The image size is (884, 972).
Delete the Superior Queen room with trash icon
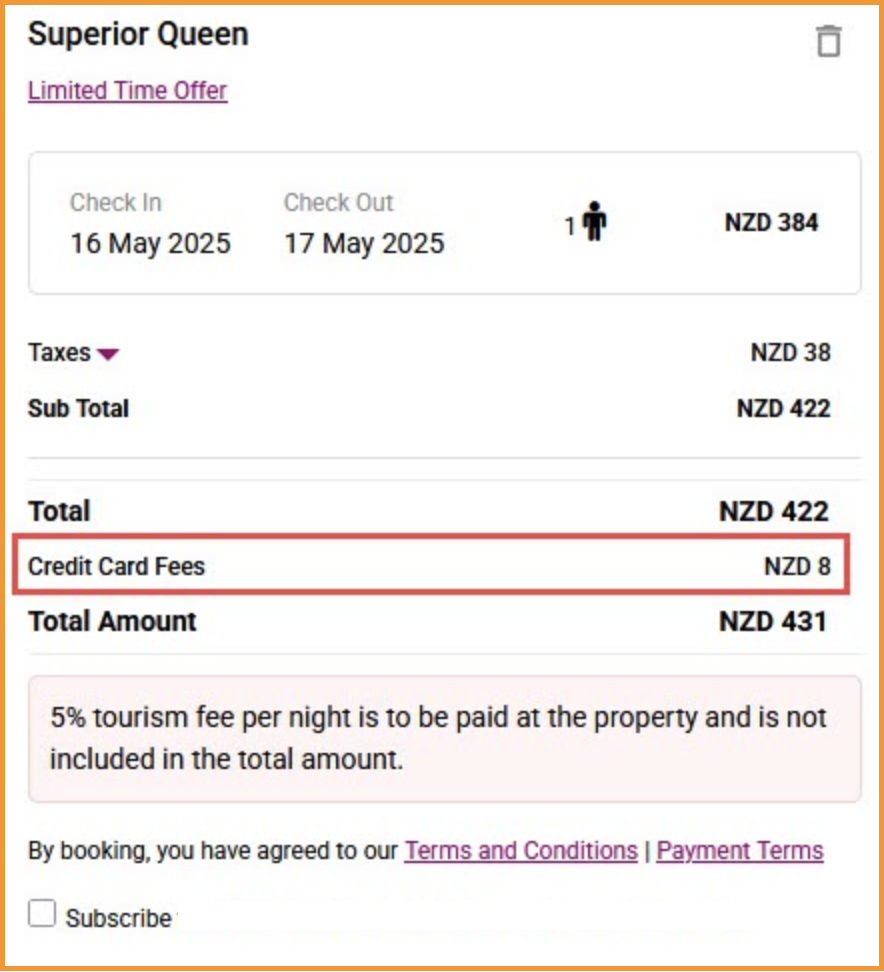pos(829,41)
